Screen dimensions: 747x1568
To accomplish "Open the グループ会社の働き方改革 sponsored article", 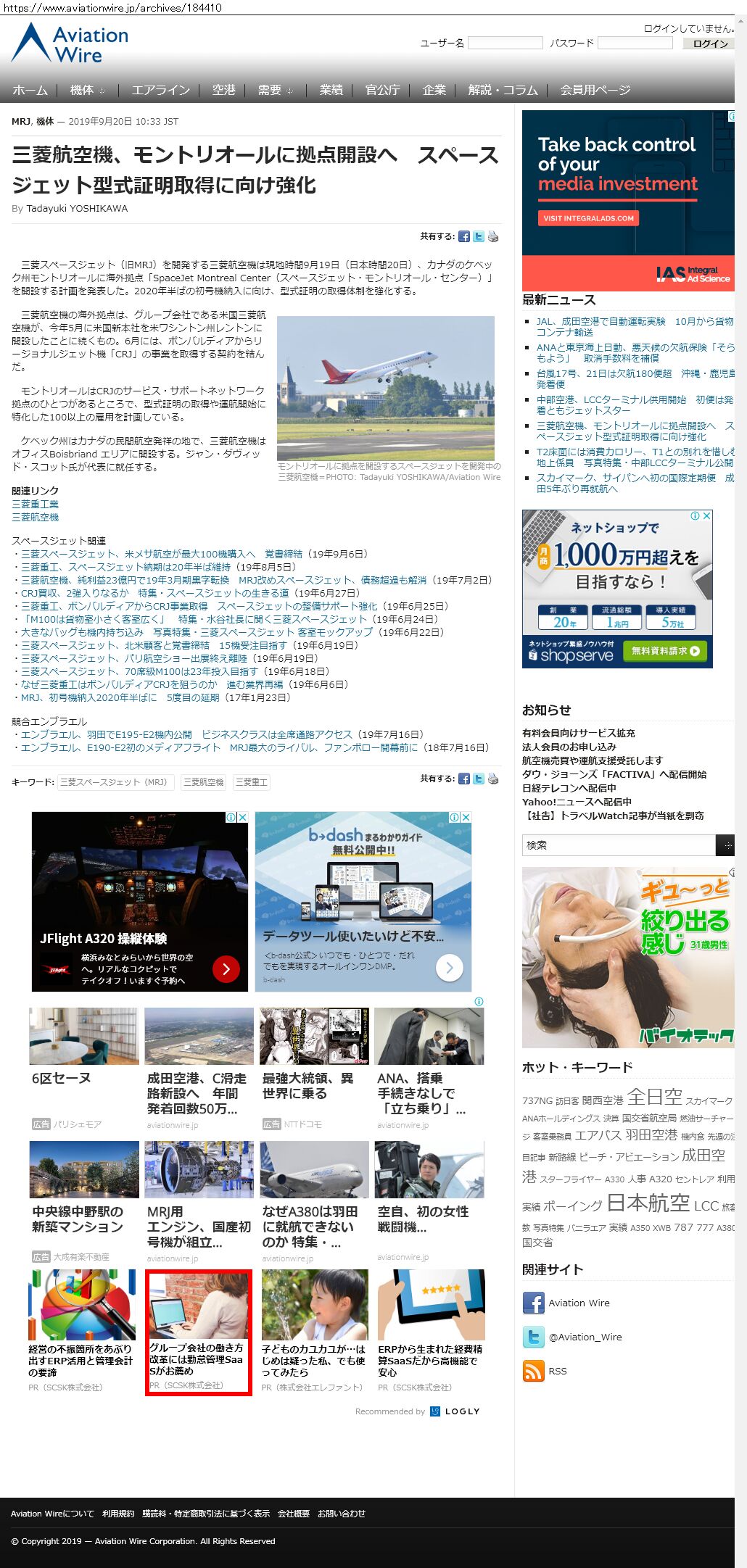I will (199, 1331).
